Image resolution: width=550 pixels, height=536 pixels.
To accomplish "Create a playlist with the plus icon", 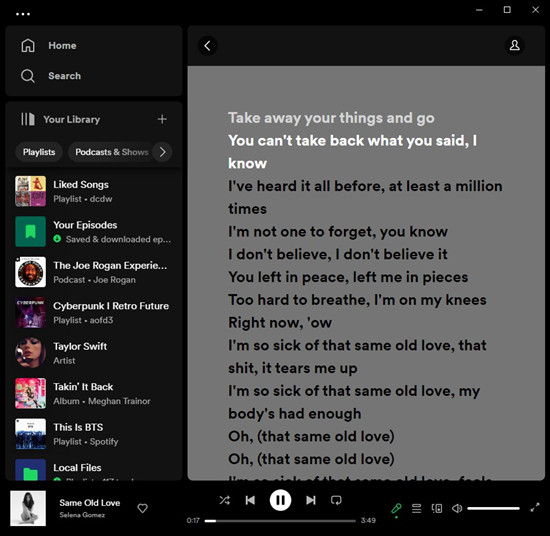I will [x=162, y=119].
